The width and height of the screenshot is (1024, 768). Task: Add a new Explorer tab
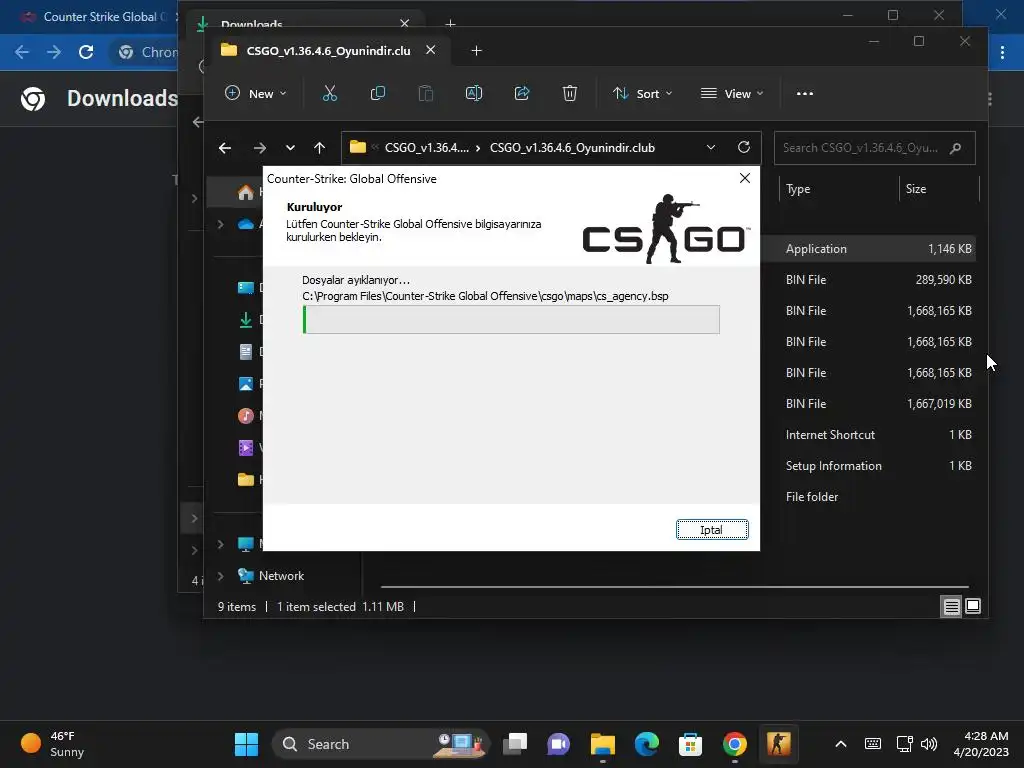476,51
